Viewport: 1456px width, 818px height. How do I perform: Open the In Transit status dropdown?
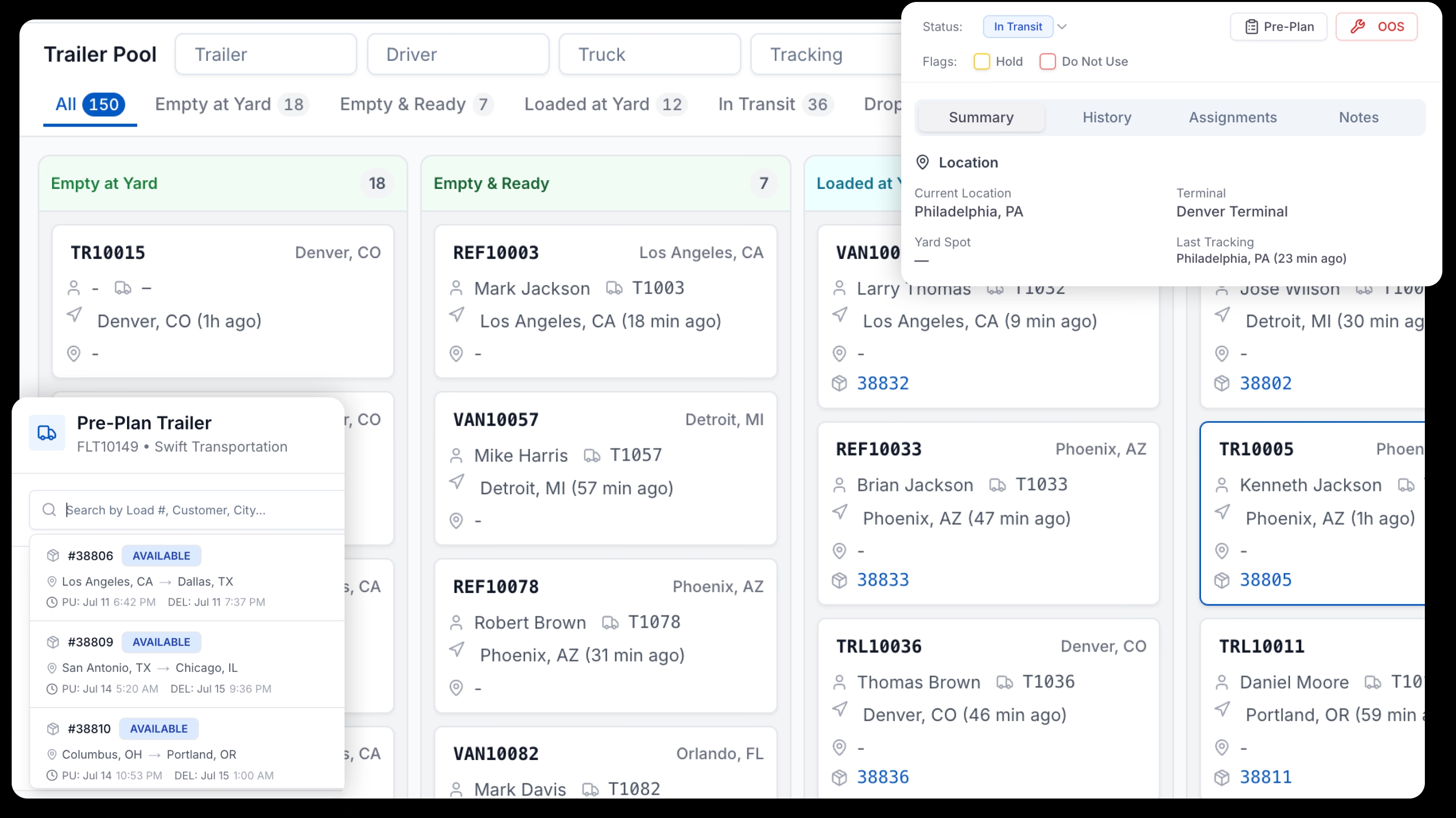click(1018, 27)
